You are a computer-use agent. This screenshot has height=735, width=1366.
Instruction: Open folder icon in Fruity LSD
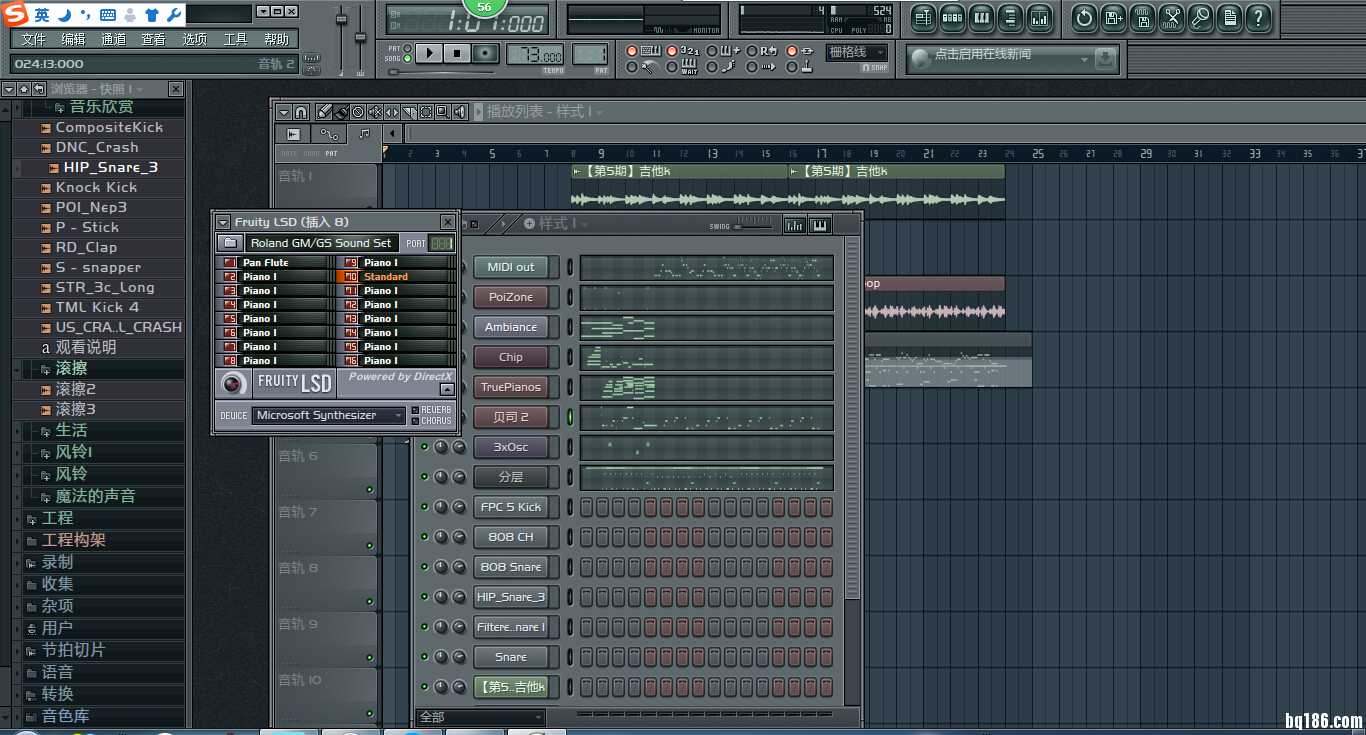click(x=230, y=243)
